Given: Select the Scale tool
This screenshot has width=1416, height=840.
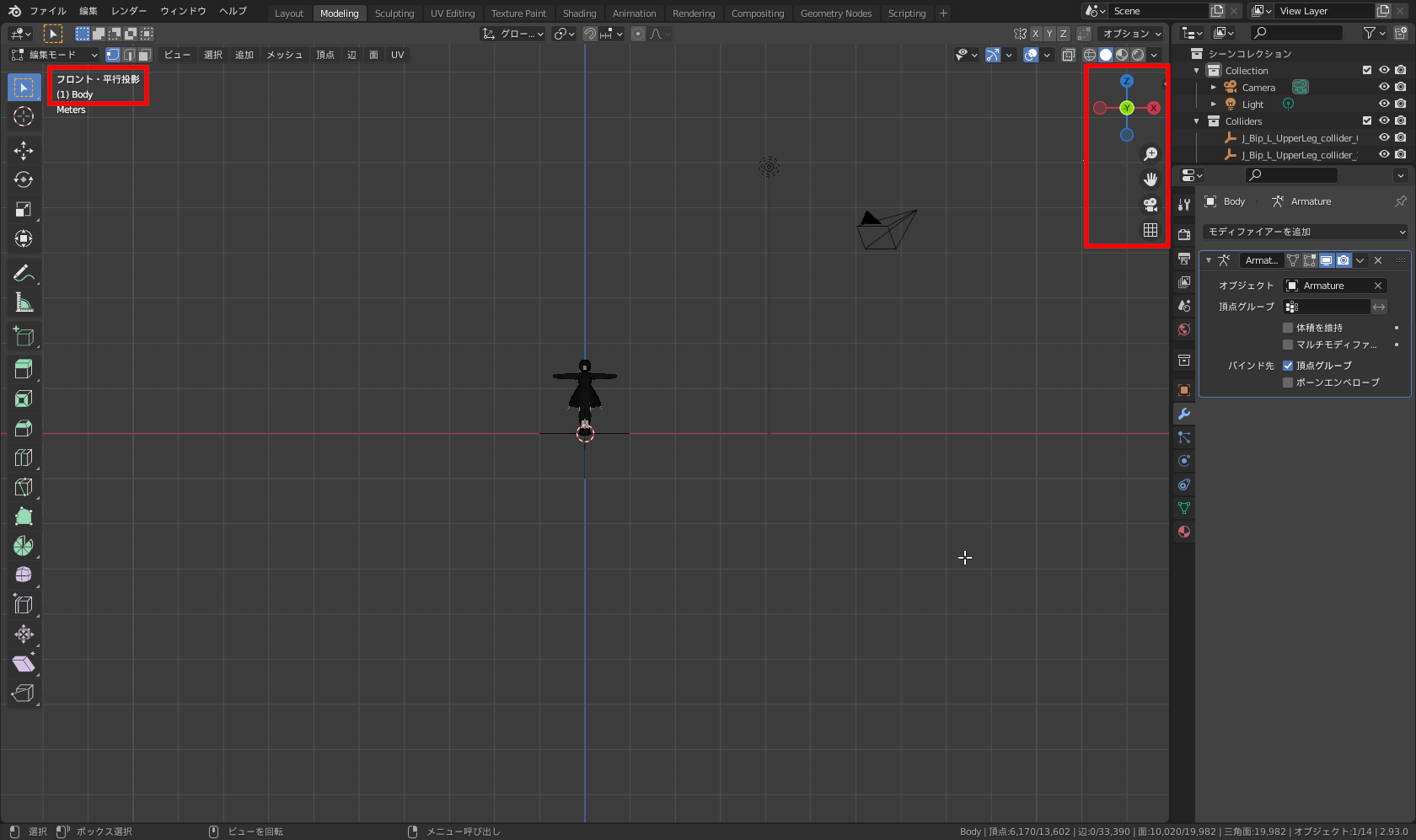Looking at the screenshot, I should coord(24,210).
